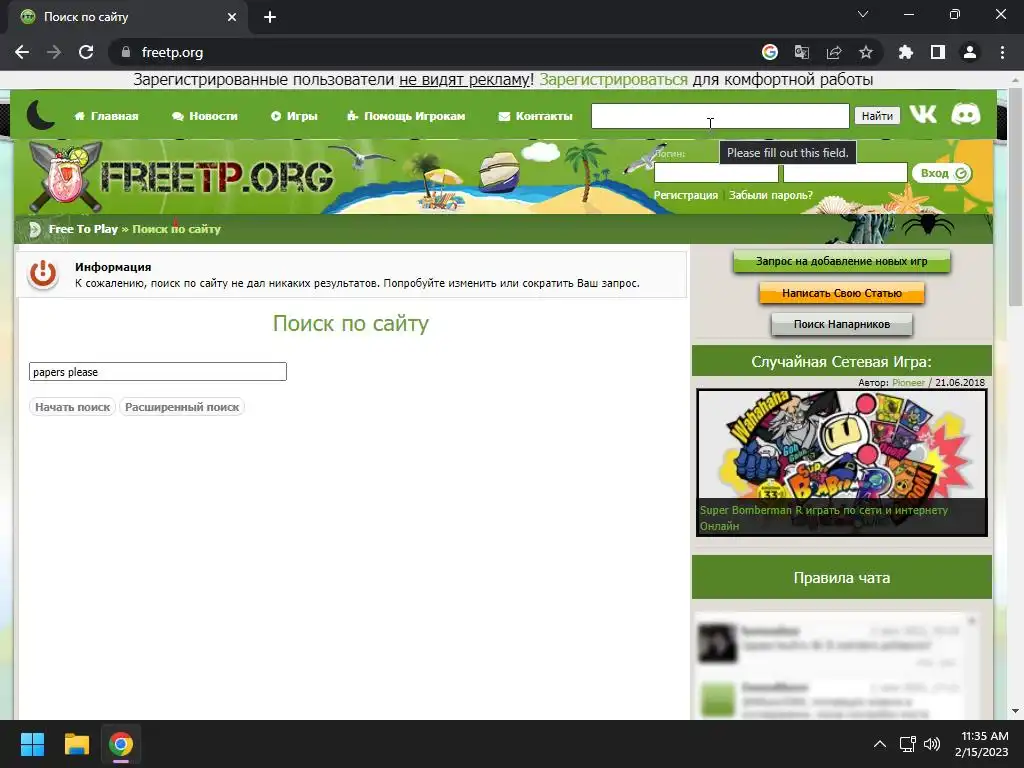Open Windows Start menu
This screenshot has height=768, width=1024.
(x=32, y=744)
